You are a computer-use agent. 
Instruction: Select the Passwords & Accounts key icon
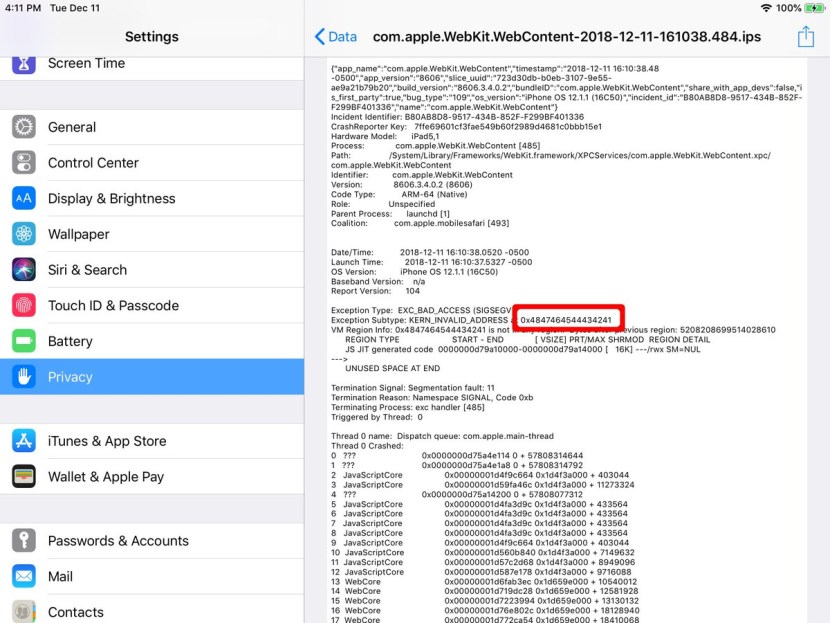[23, 540]
